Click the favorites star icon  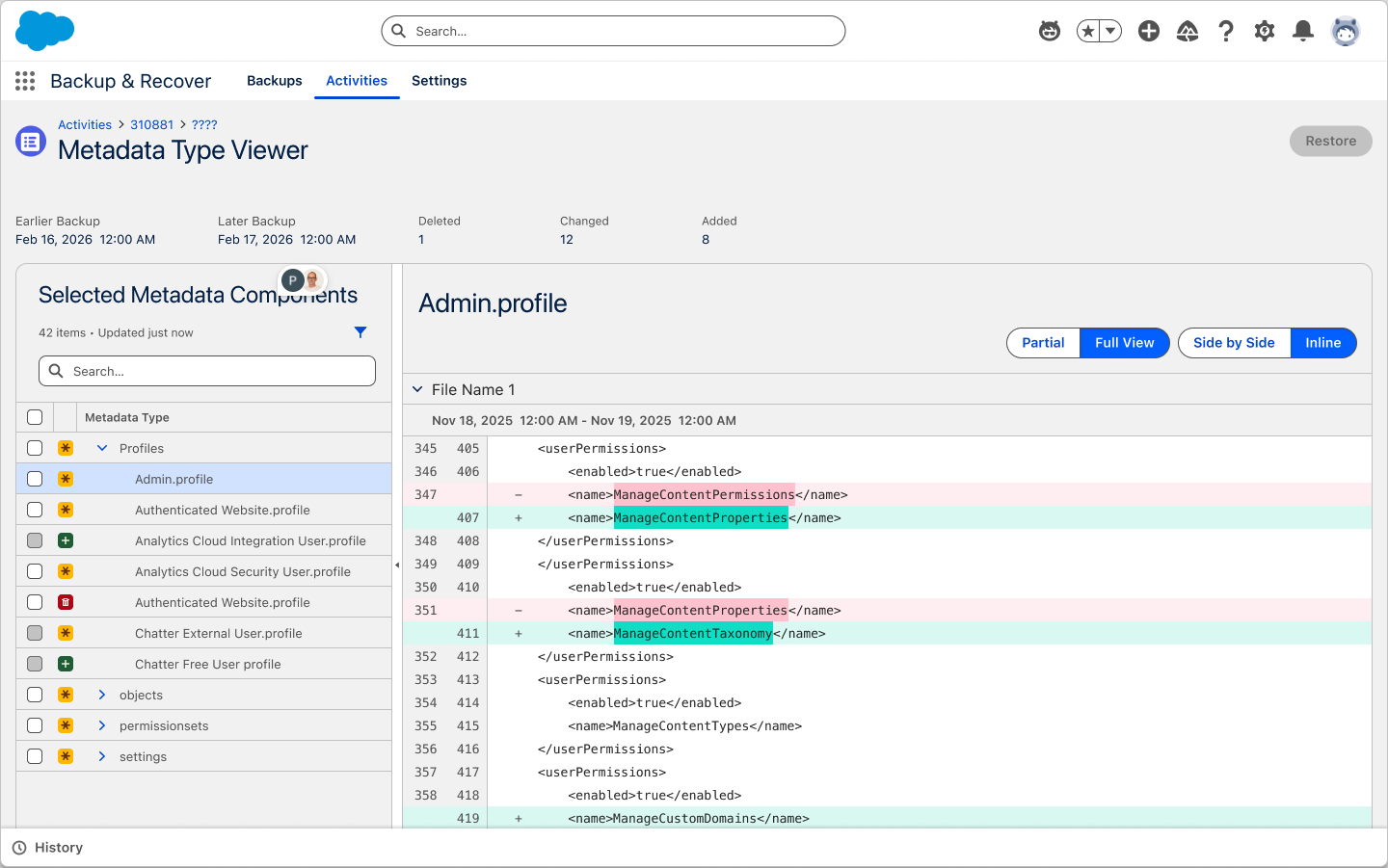(x=1088, y=31)
